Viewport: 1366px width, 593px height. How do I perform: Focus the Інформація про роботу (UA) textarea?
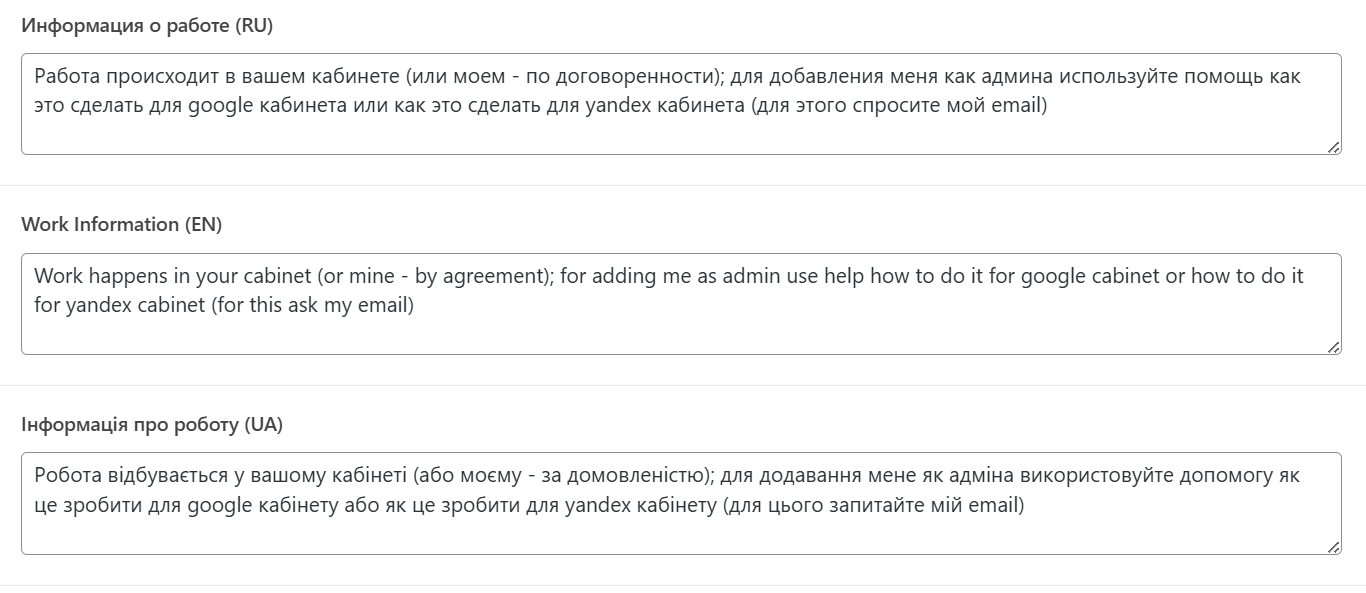(x=680, y=535)
